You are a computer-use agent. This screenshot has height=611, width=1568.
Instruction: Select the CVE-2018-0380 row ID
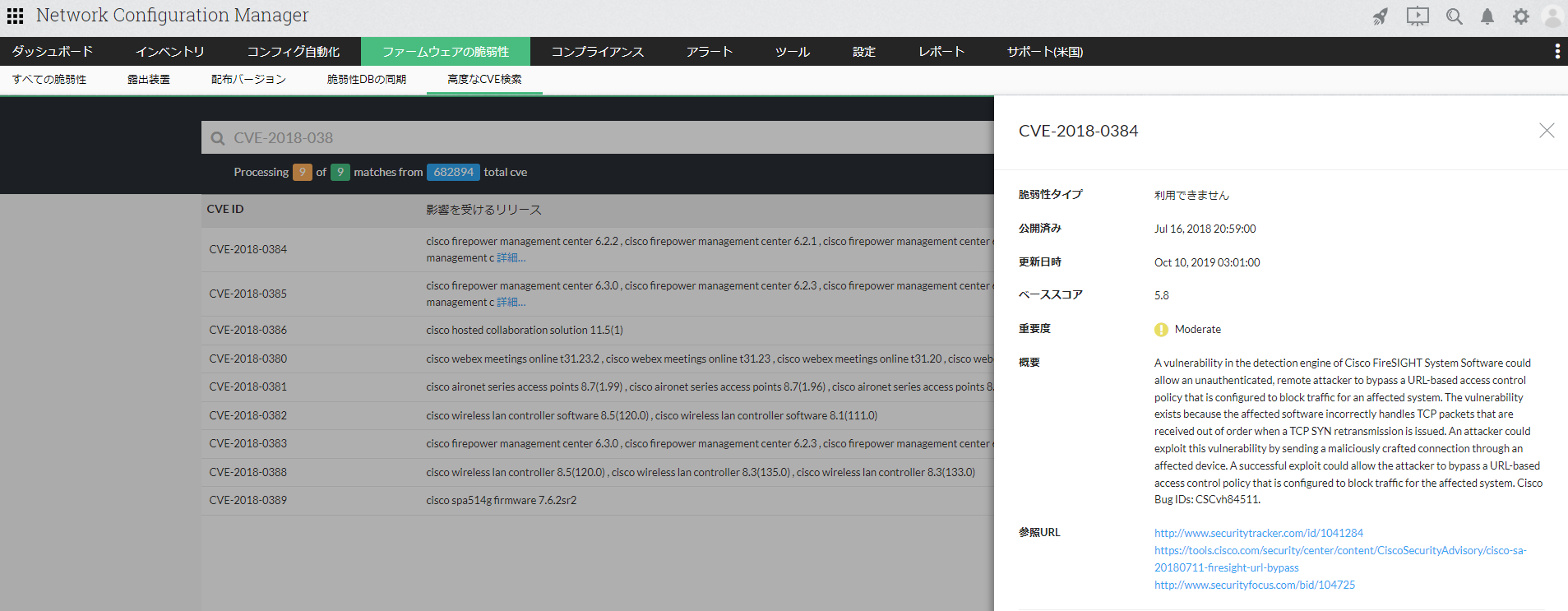point(248,359)
